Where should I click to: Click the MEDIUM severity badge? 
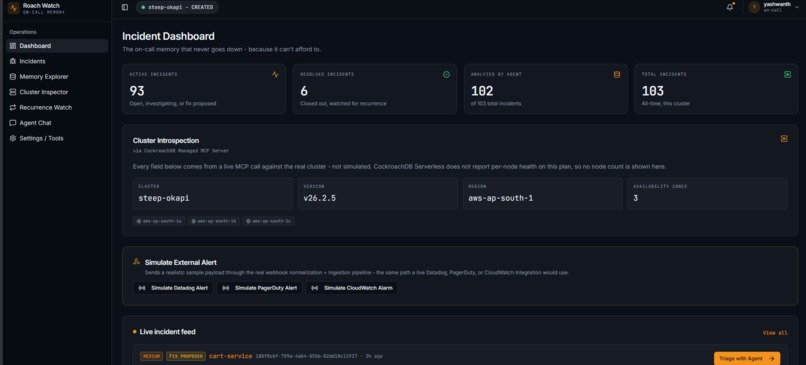pos(151,356)
